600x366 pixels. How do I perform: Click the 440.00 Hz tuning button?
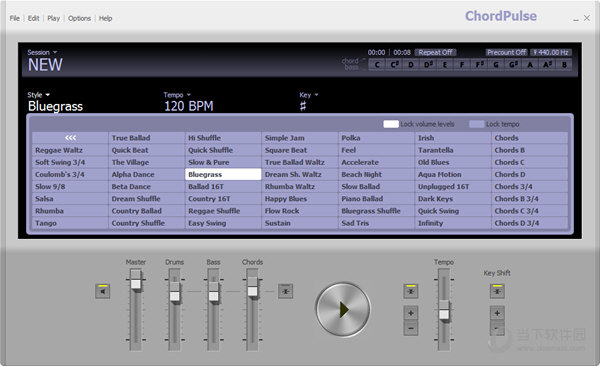pos(551,52)
